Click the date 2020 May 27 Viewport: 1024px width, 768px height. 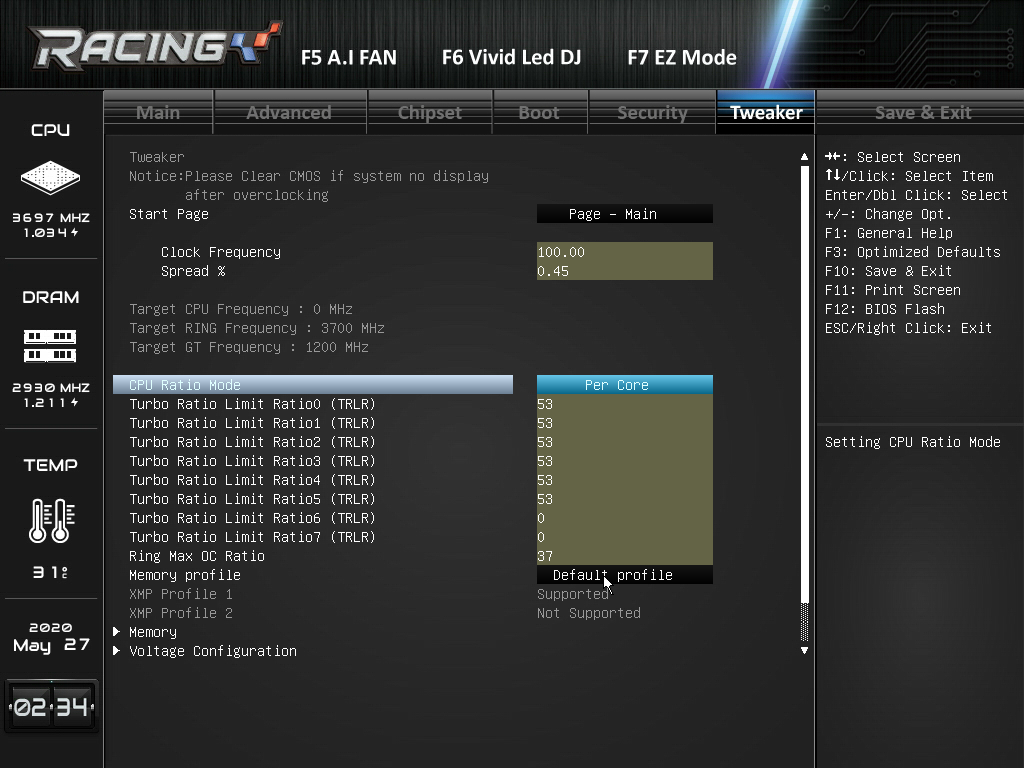pos(51,637)
